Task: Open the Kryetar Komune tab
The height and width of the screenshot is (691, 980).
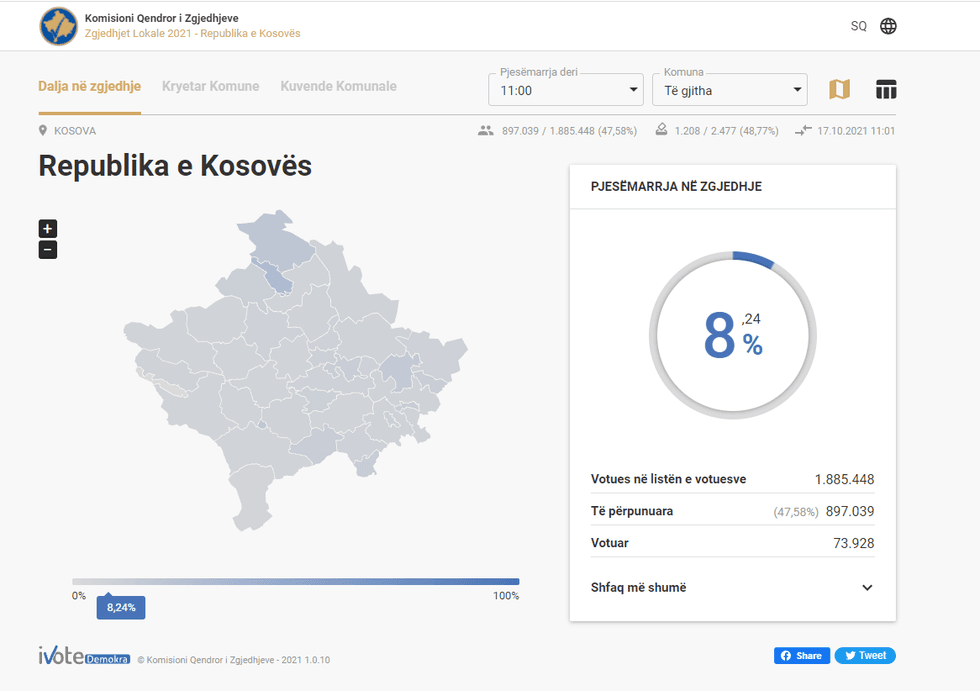Action: (210, 86)
